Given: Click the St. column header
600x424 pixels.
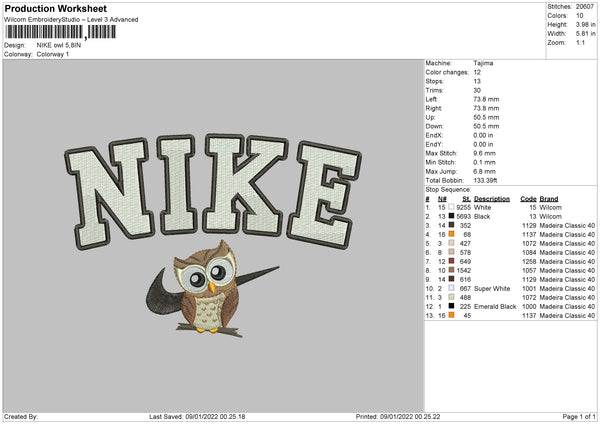Looking at the screenshot, I should pyautogui.click(x=466, y=197).
